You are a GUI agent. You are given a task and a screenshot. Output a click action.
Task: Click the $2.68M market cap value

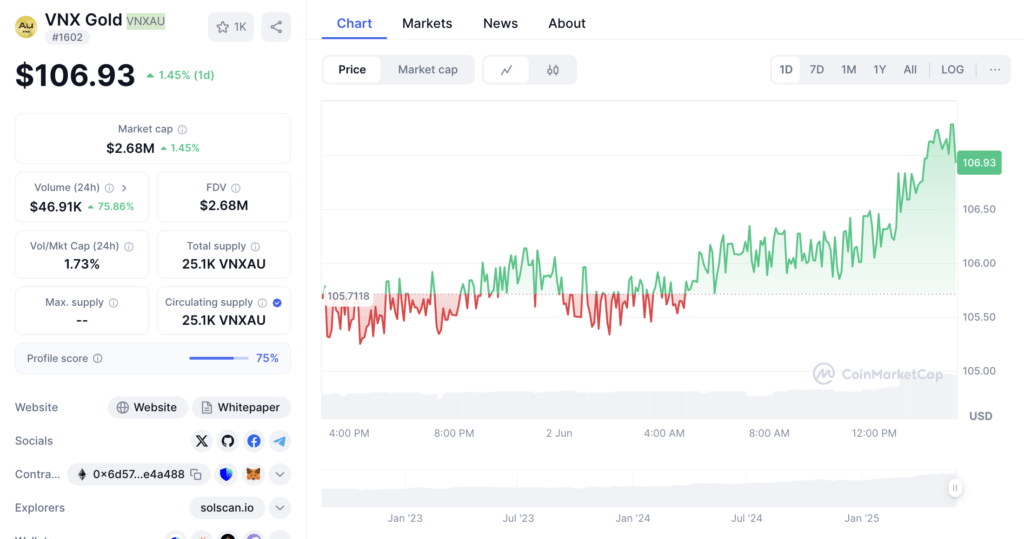(131, 148)
